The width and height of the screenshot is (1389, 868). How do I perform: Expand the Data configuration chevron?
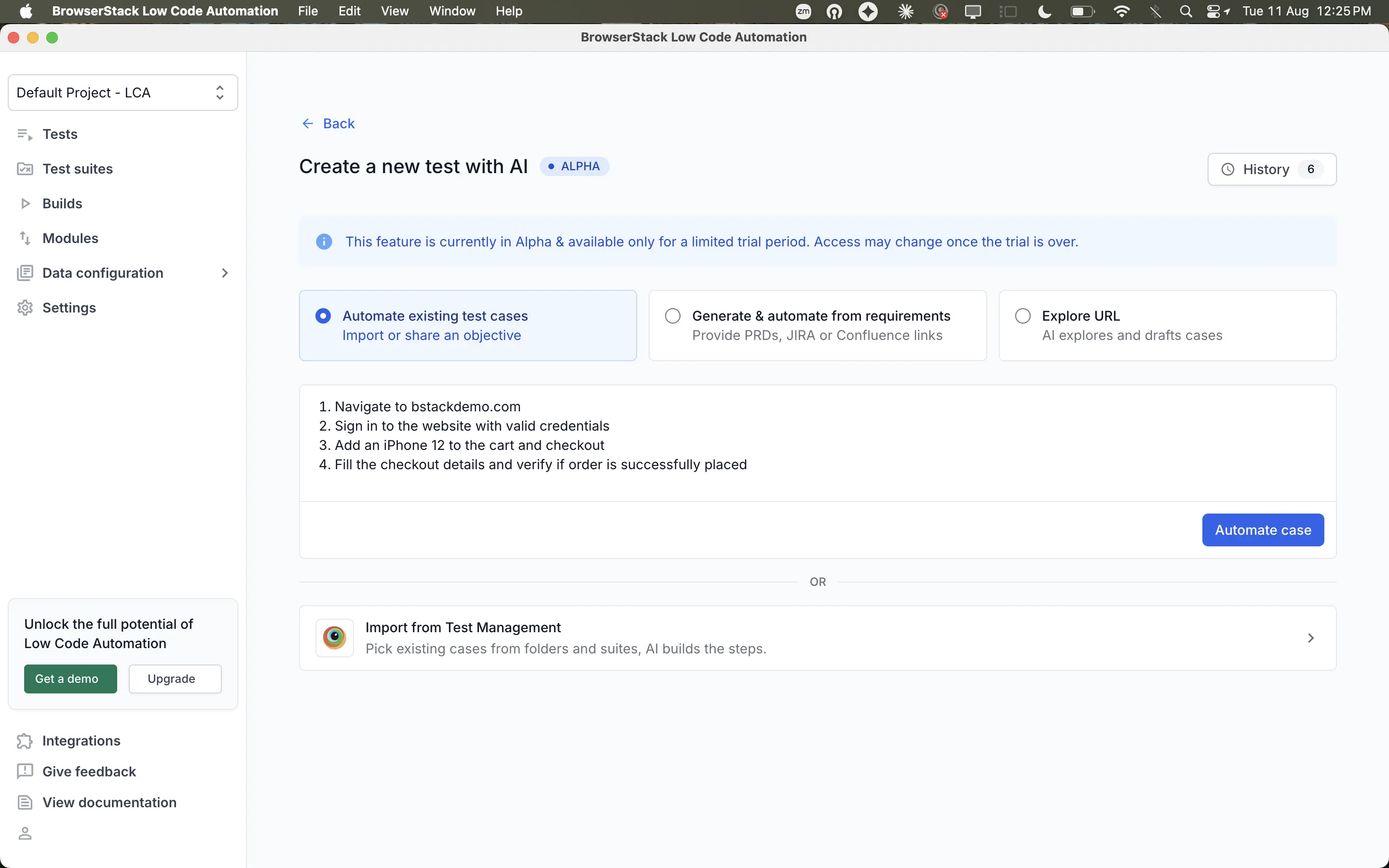click(x=225, y=272)
